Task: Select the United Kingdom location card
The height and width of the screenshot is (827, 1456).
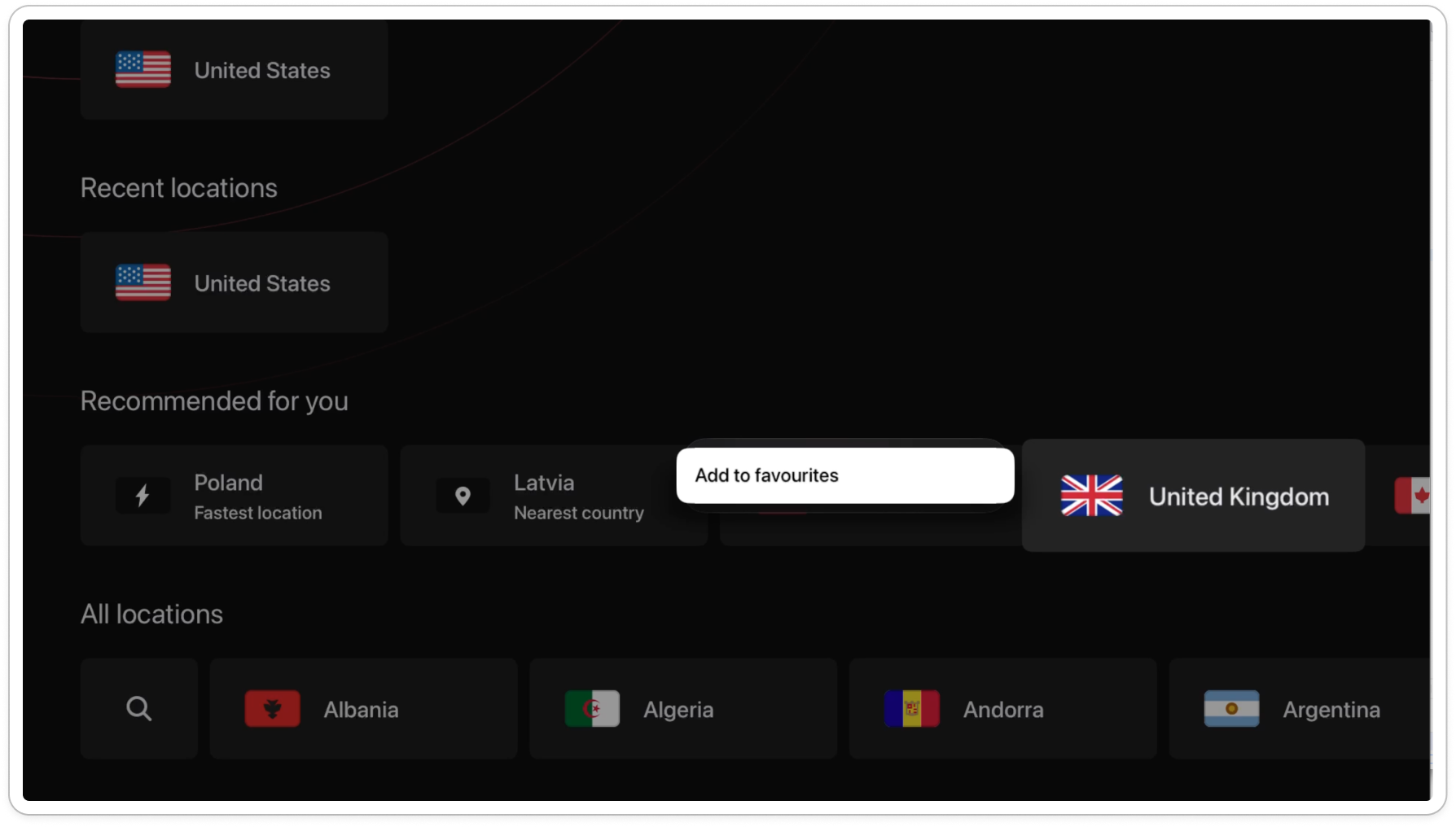Action: click(x=1193, y=496)
